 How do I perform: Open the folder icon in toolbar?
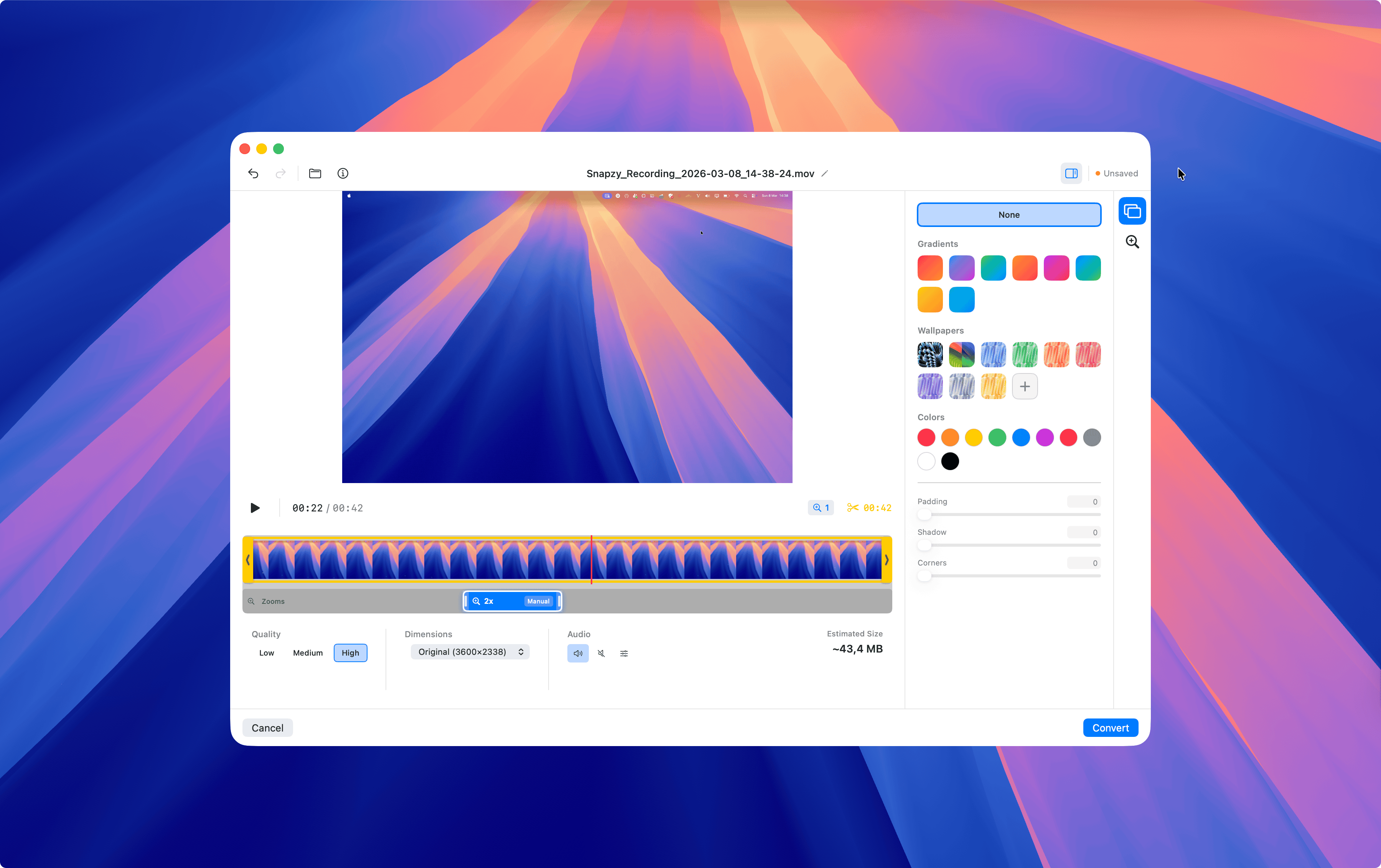[x=315, y=173]
